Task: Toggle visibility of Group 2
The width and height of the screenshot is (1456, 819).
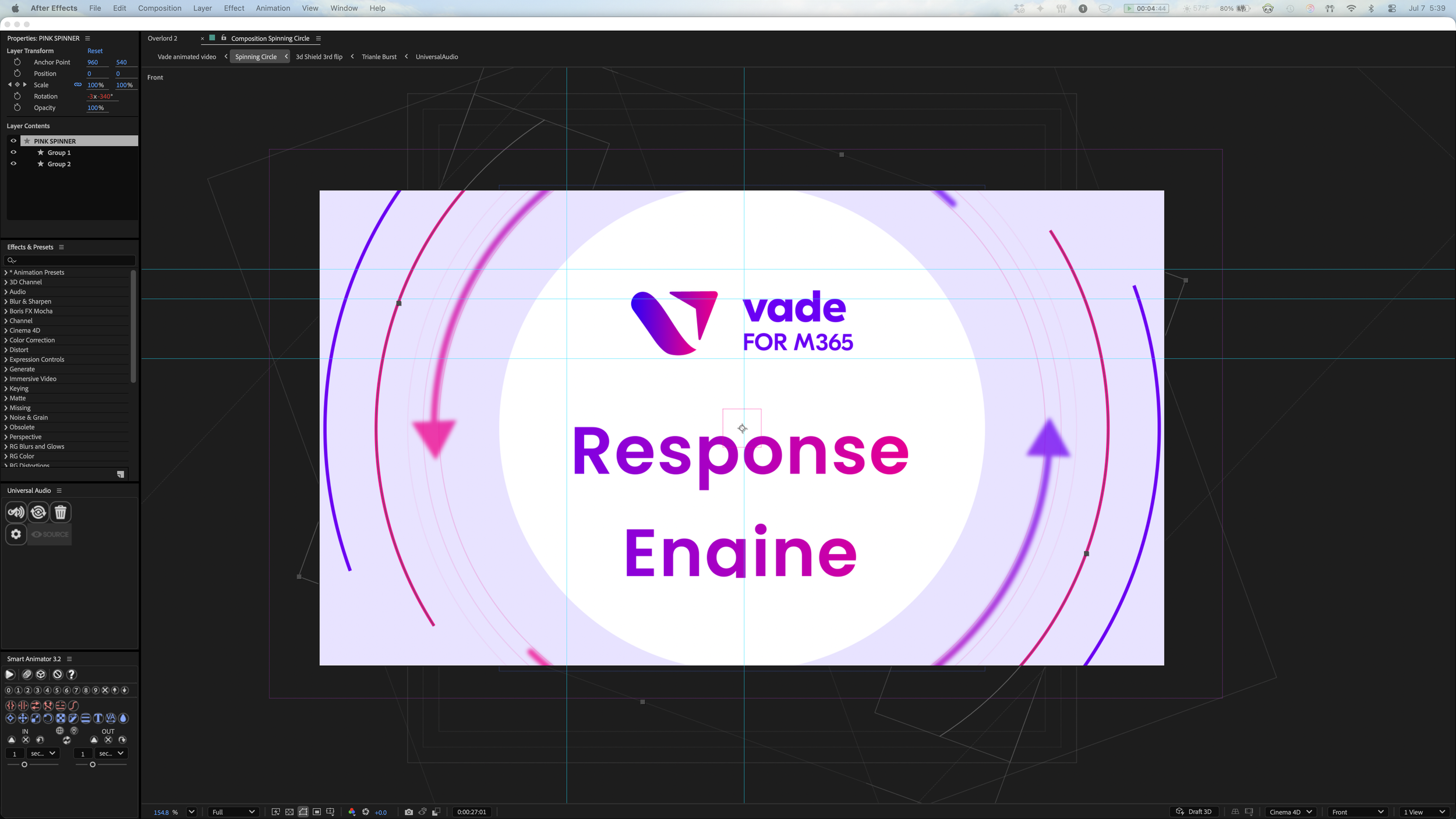Action: [x=13, y=164]
